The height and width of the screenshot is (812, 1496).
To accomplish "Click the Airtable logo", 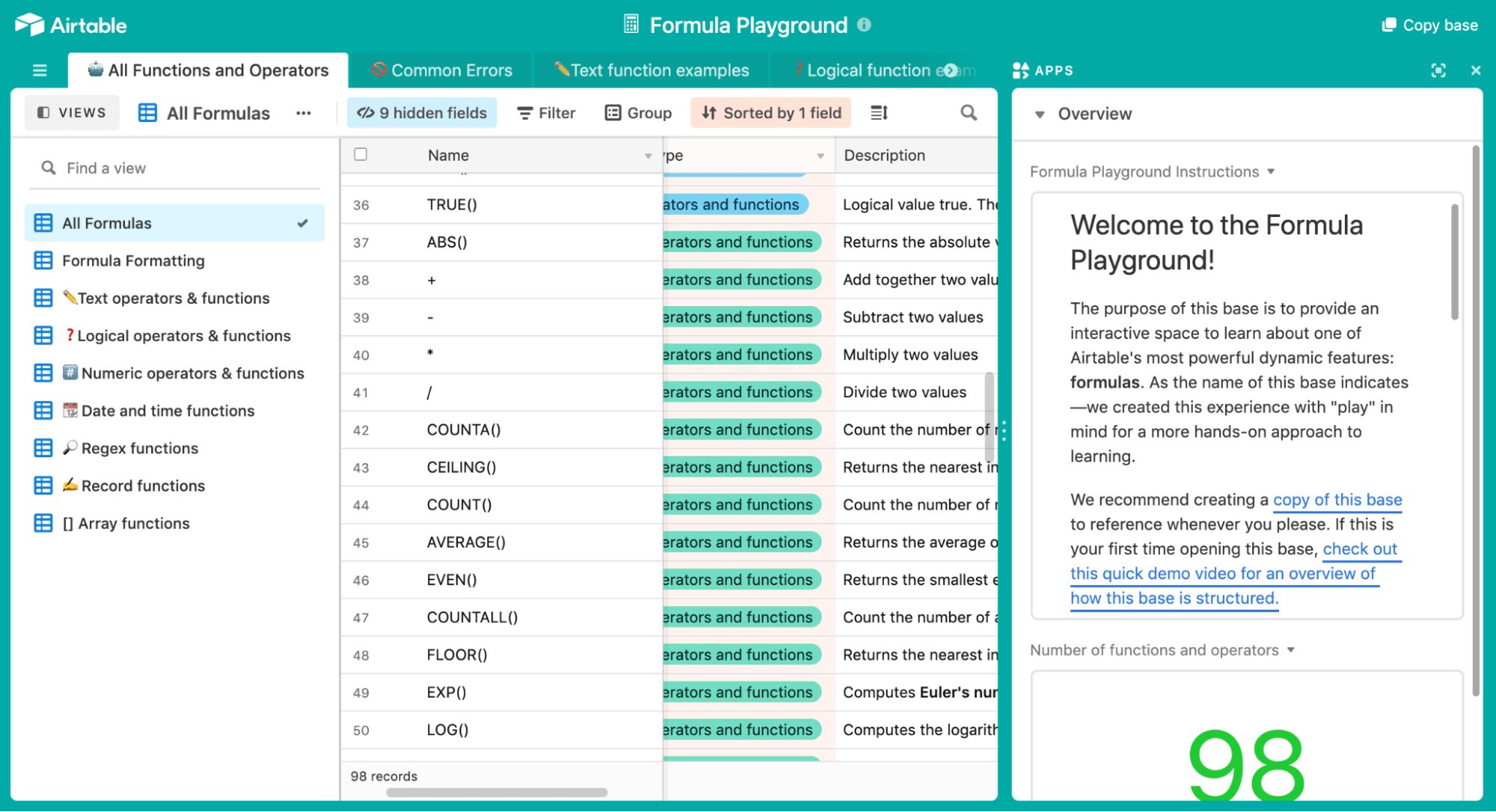I will click(70, 25).
